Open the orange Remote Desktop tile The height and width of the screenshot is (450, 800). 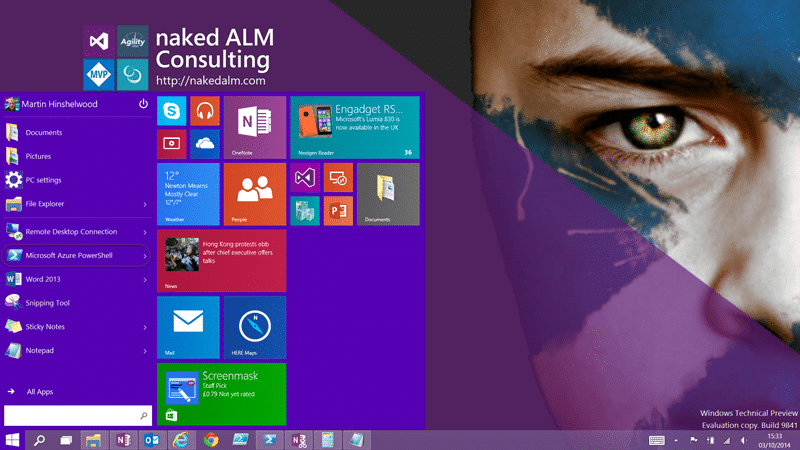pyautogui.click(x=338, y=178)
